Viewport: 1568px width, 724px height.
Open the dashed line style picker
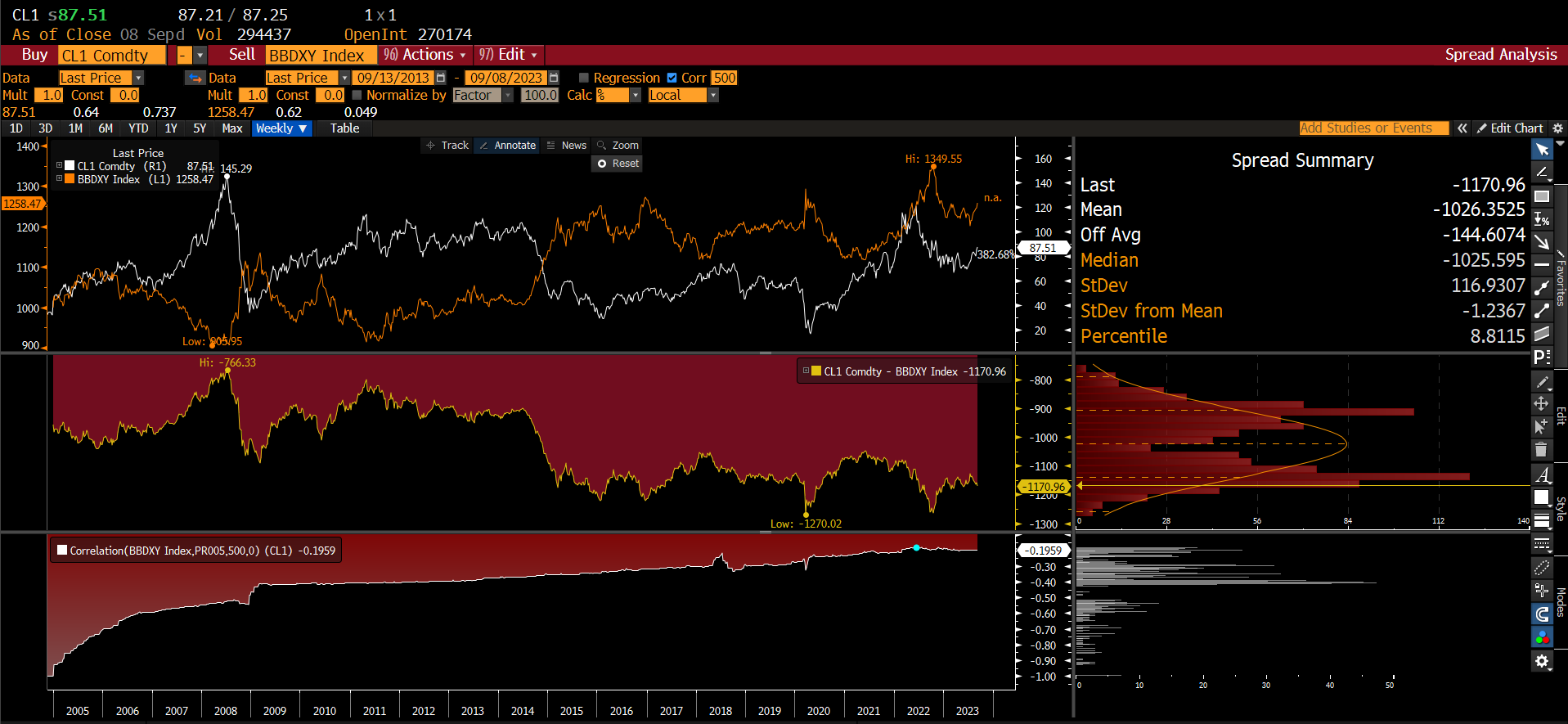pos(1542,543)
